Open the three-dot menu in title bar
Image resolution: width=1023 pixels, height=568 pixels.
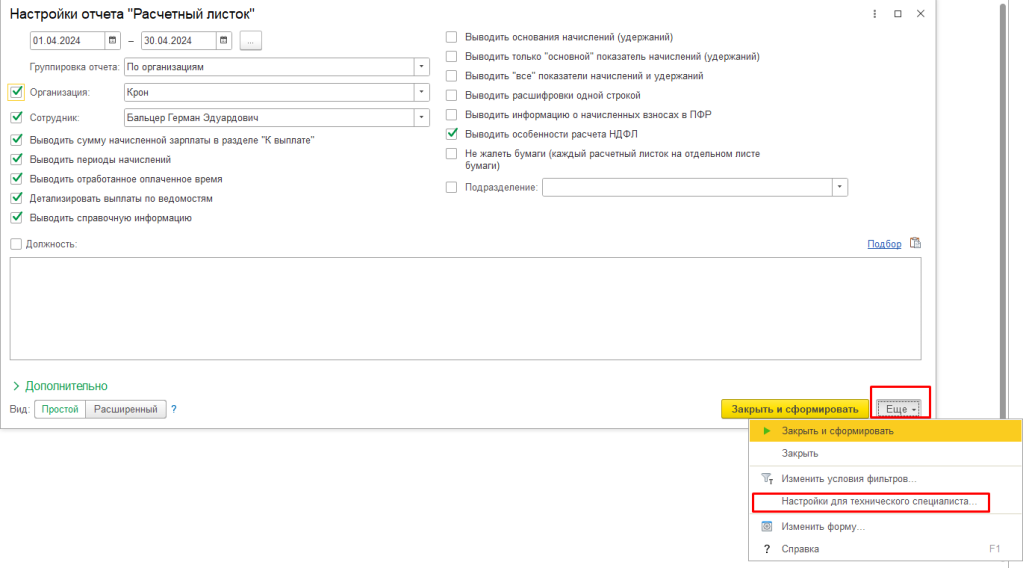pos(876,14)
